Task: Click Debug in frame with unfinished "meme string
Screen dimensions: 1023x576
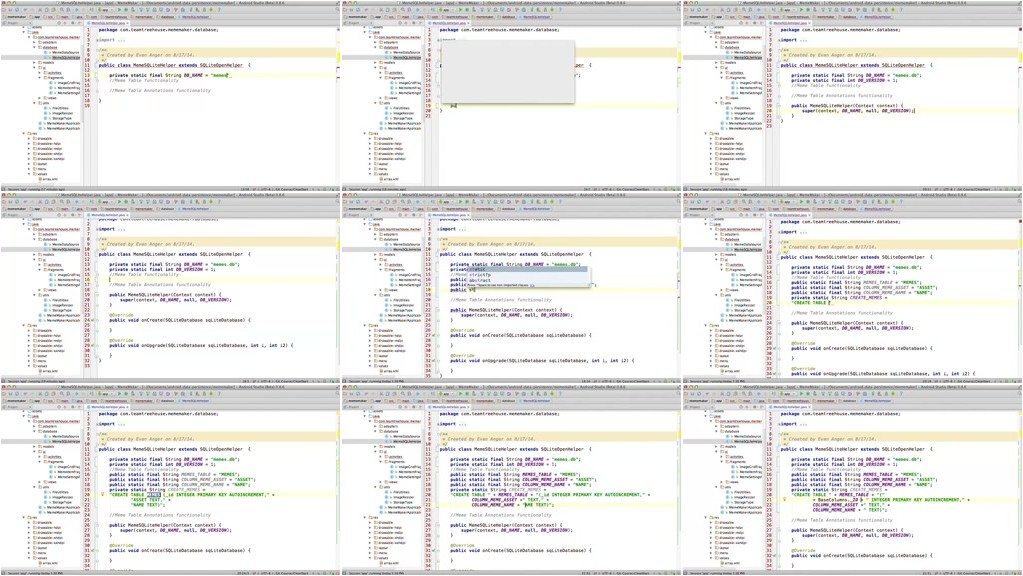Action: pos(126,10)
